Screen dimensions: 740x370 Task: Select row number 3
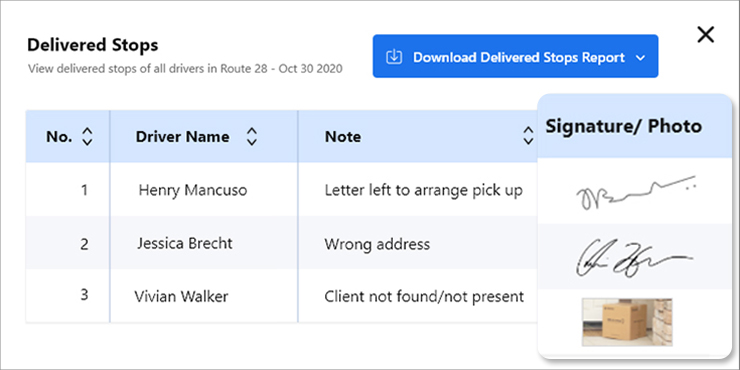(x=84, y=294)
